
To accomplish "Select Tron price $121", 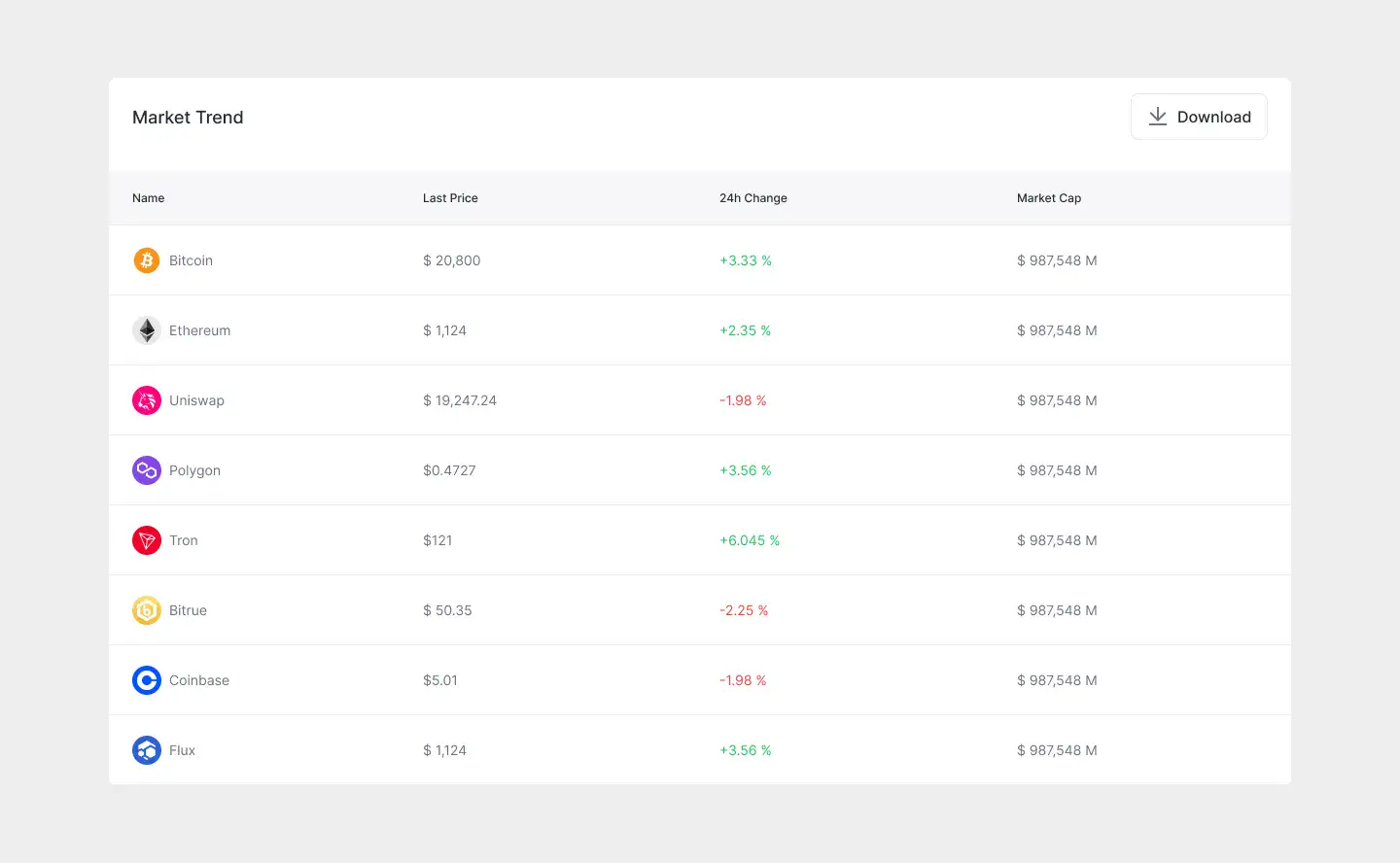I will pos(437,540).
